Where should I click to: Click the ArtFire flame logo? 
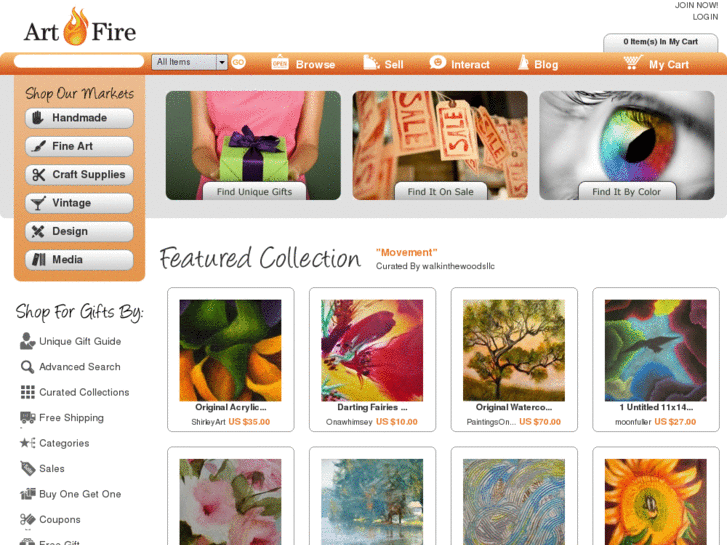80,28
